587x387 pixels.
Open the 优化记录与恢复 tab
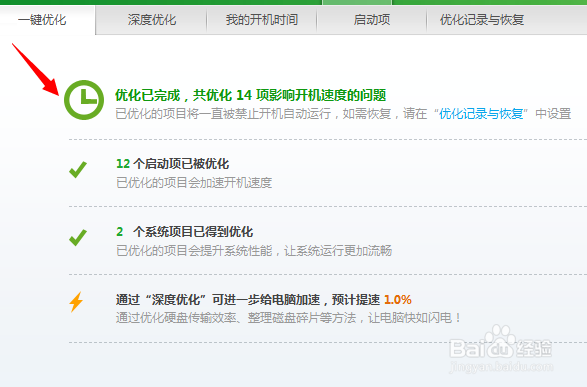pos(482,20)
